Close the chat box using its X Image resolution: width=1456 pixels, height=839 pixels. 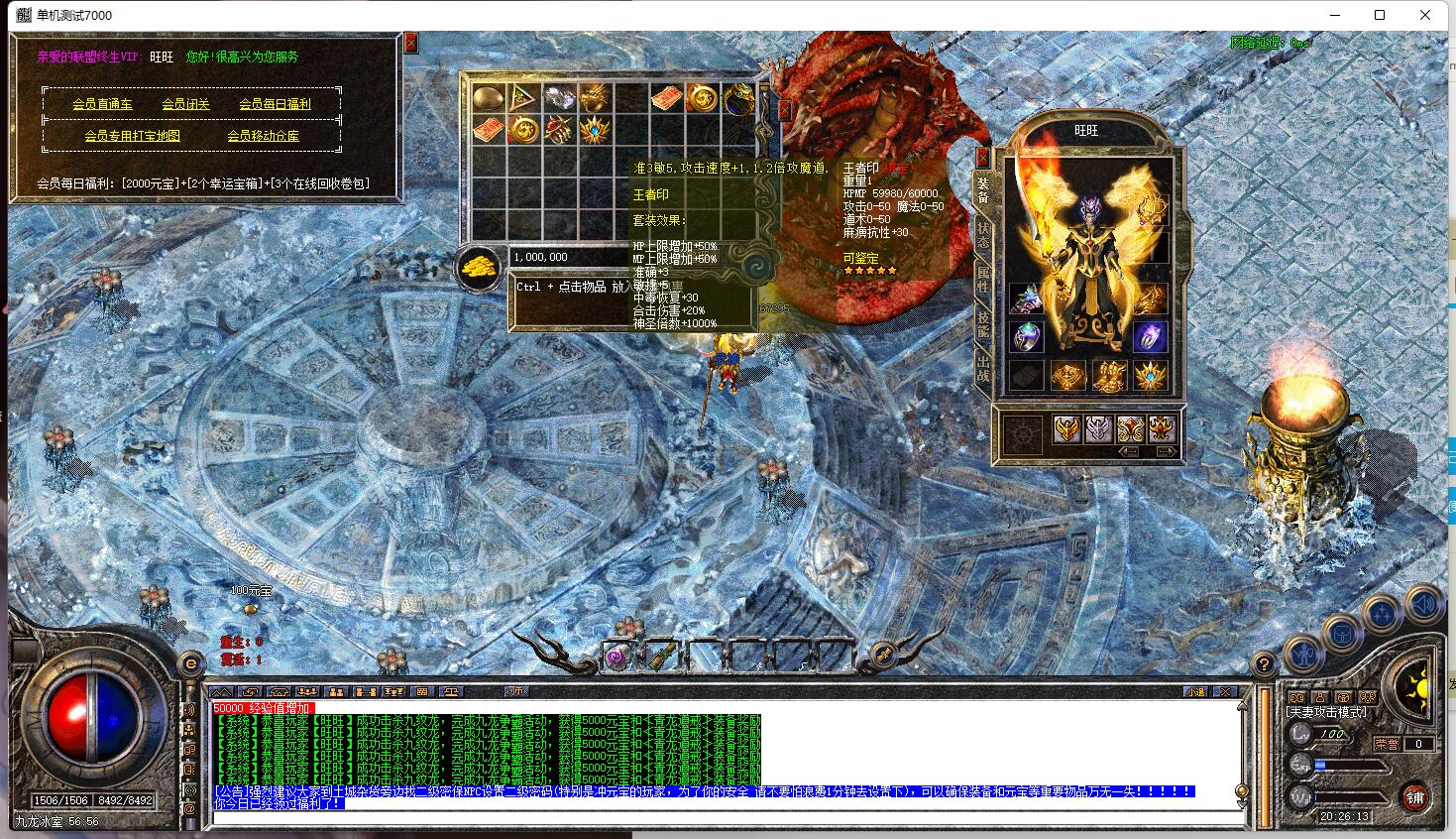1225,691
